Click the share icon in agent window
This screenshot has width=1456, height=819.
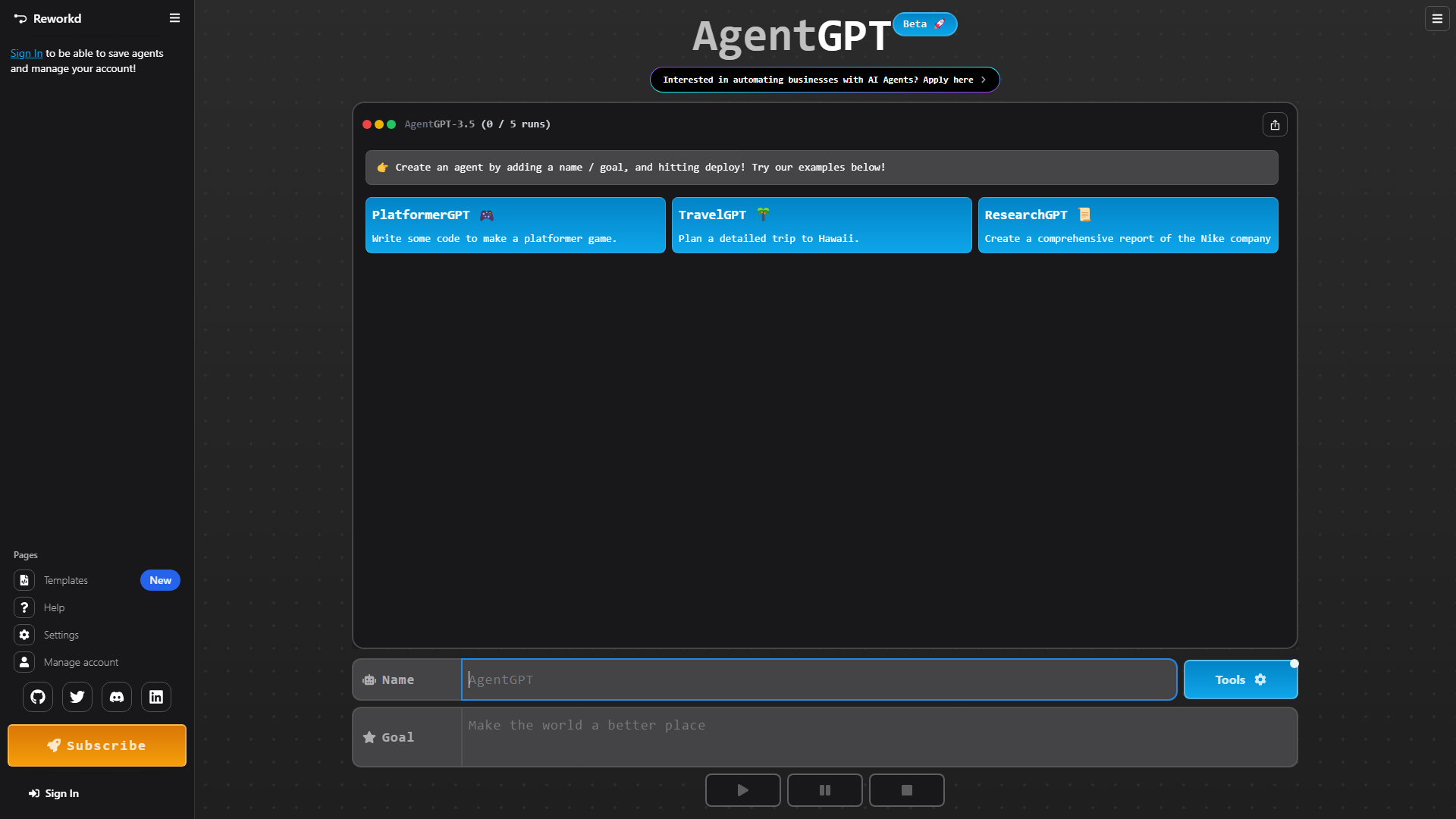coord(1275,125)
